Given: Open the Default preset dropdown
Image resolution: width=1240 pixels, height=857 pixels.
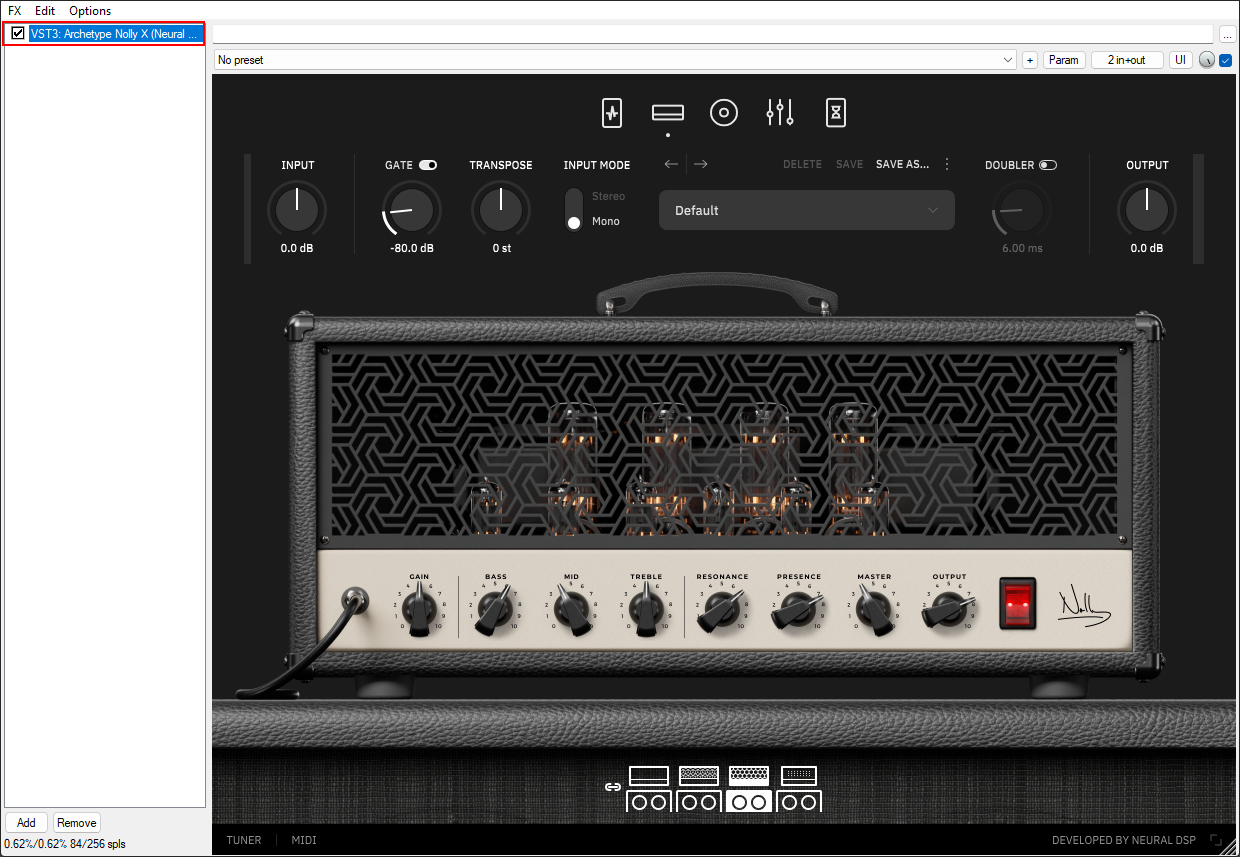Looking at the screenshot, I should 806,210.
